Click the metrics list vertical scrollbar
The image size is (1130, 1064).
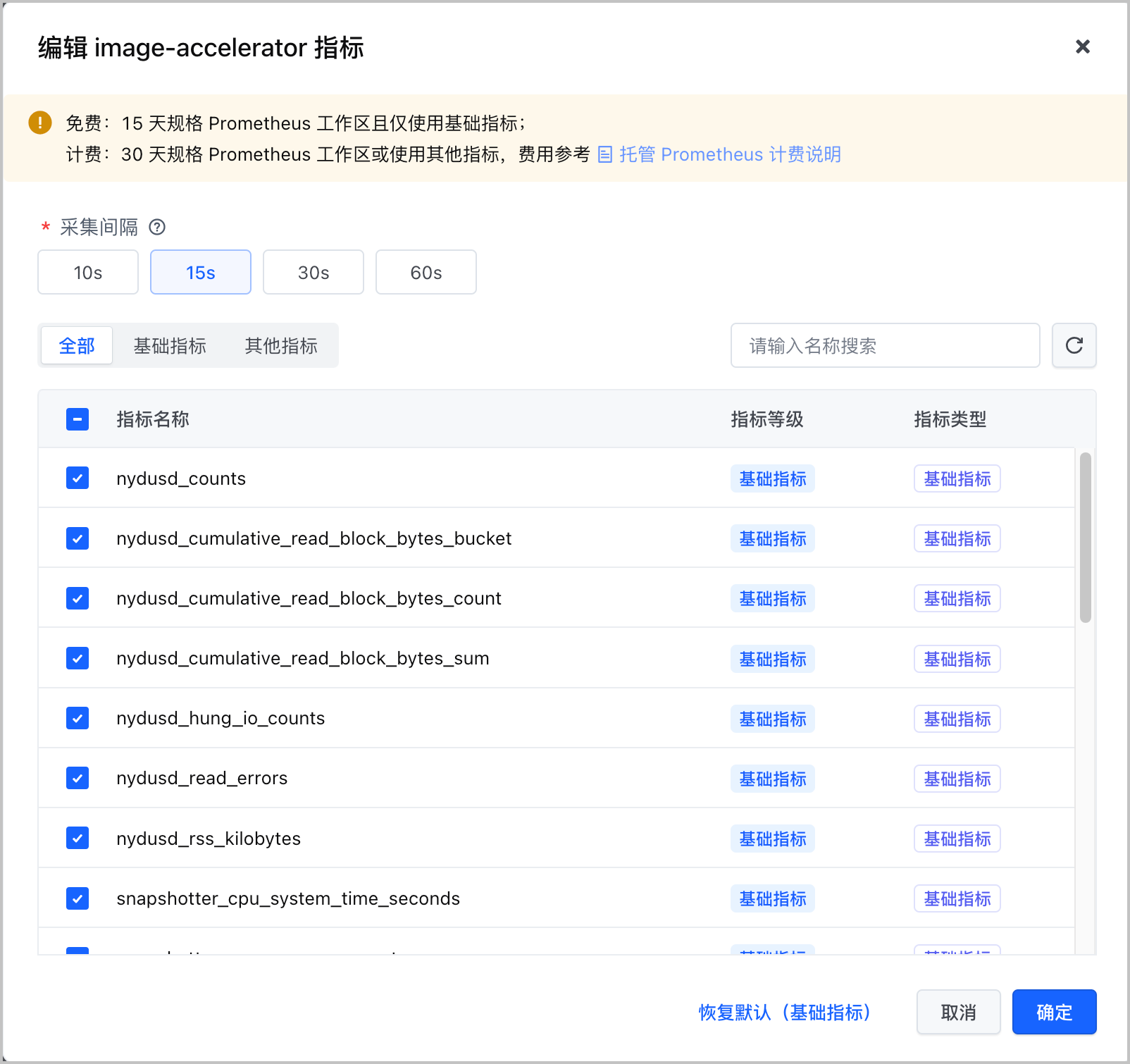(1086, 538)
